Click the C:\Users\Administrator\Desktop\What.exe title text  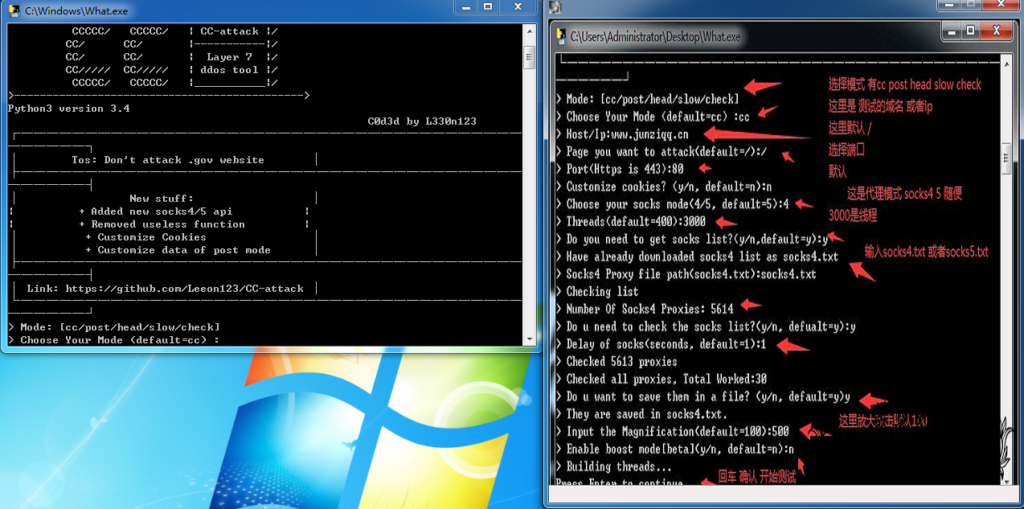tap(656, 37)
